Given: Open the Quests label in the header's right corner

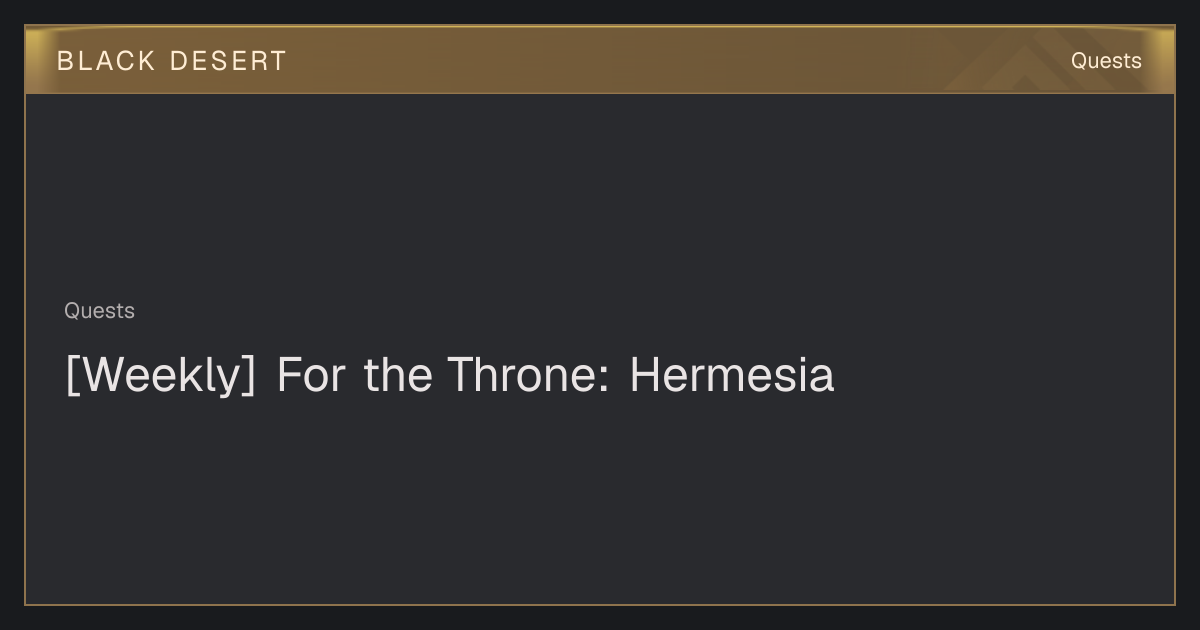Looking at the screenshot, I should click(x=1106, y=61).
